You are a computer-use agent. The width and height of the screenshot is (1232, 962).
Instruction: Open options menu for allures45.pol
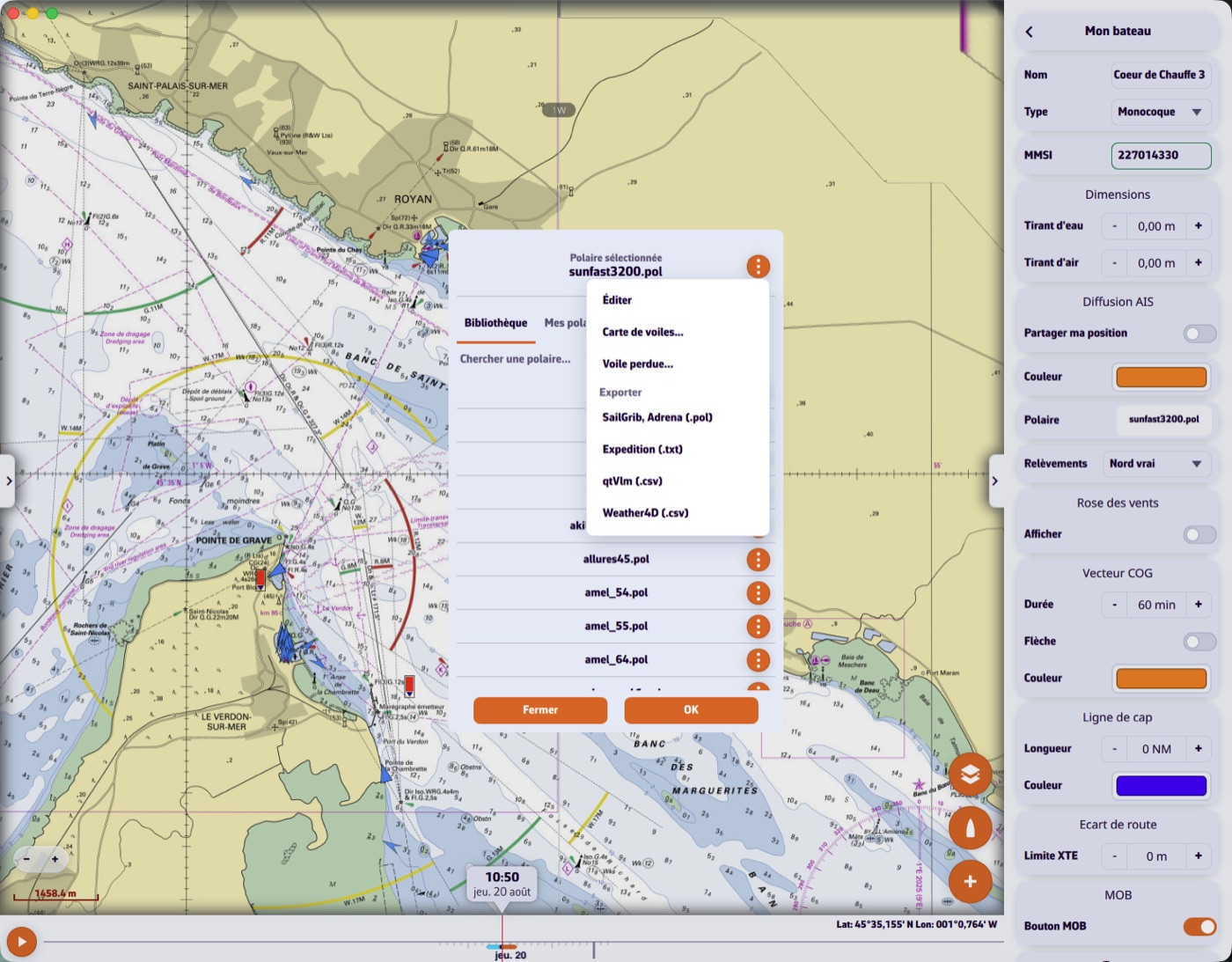tap(758, 560)
